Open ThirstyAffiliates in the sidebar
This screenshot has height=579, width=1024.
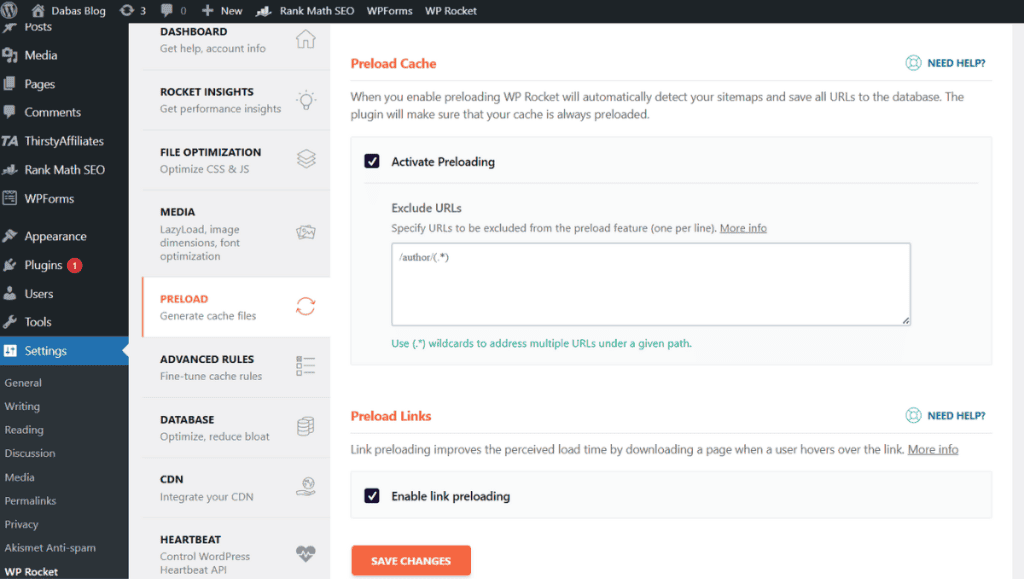point(64,141)
